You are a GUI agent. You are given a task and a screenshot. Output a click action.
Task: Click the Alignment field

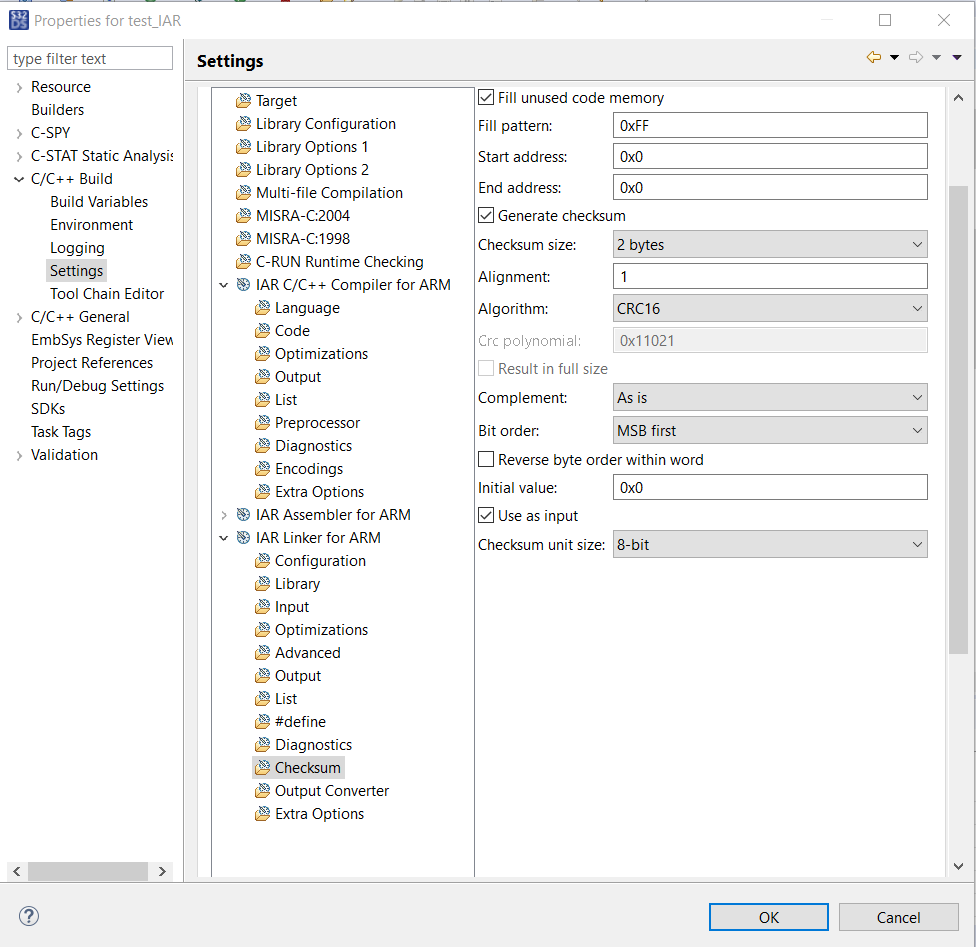point(770,276)
